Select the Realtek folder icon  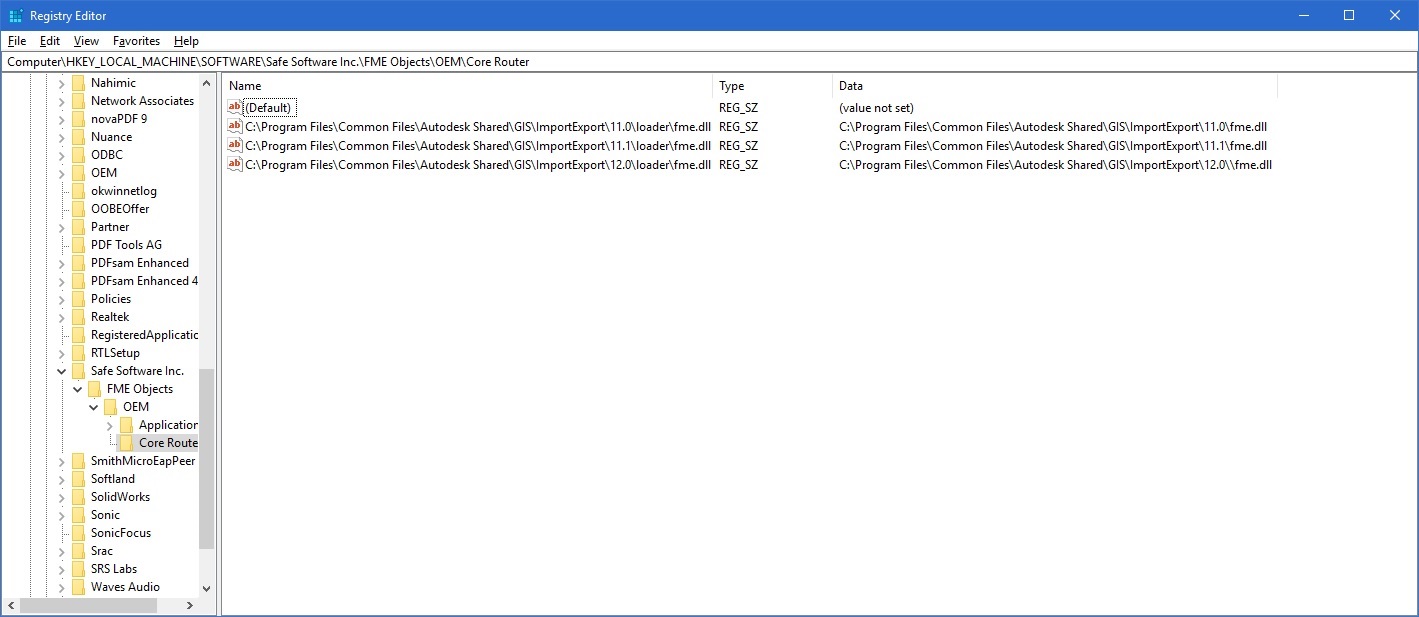click(79, 317)
